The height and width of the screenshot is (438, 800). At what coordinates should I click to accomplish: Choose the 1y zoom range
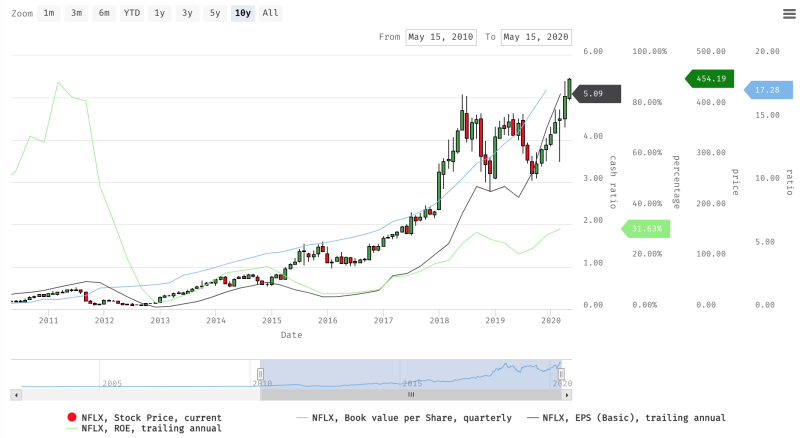click(x=160, y=13)
